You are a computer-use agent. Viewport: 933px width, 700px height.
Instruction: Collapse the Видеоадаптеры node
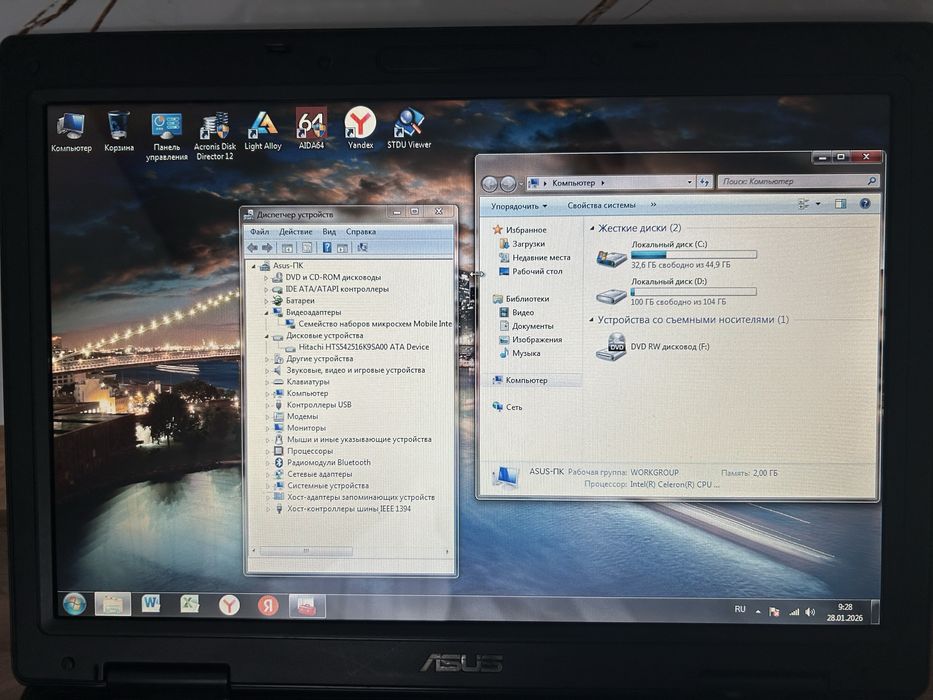pos(266,312)
